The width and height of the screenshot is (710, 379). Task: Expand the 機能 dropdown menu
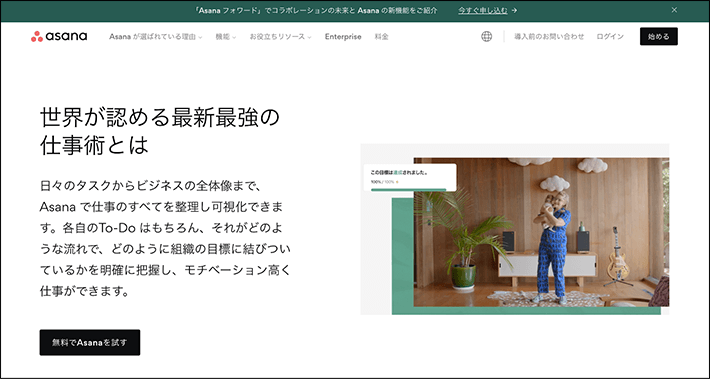point(225,37)
